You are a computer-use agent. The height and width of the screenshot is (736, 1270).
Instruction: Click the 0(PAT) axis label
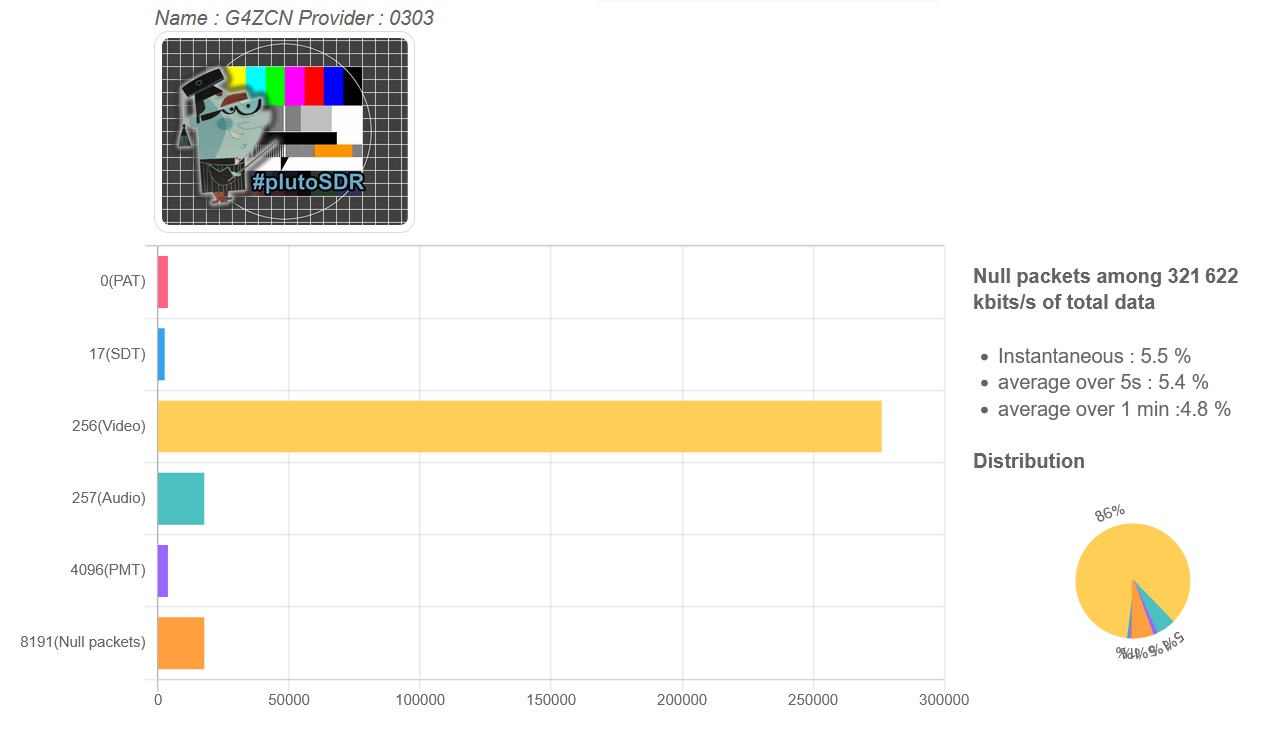click(x=122, y=282)
